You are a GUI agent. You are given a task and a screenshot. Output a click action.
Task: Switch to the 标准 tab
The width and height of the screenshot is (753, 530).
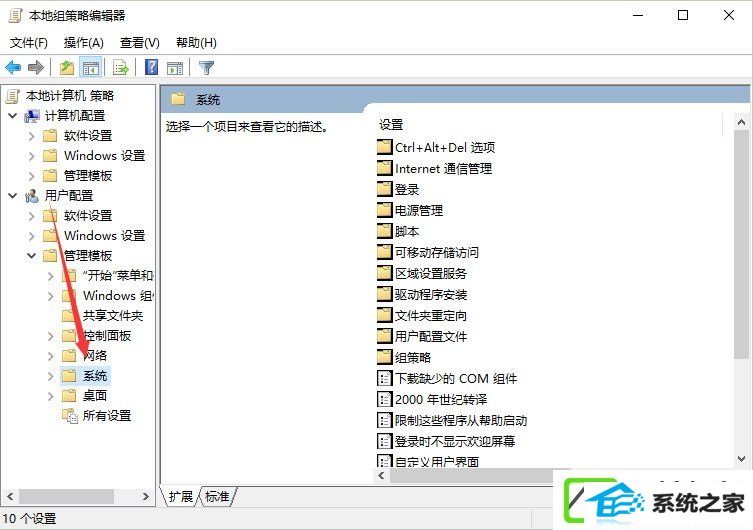(217, 496)
